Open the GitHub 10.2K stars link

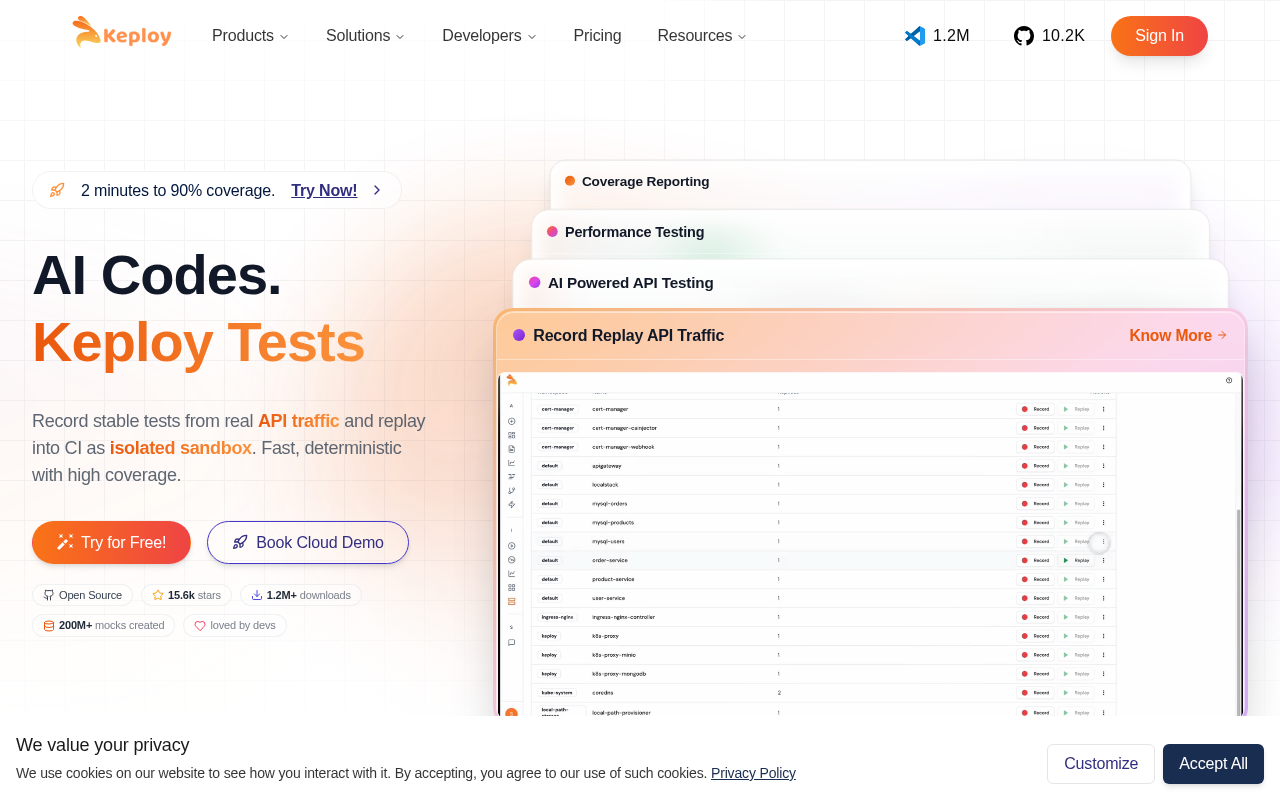tap(1049, 36)
